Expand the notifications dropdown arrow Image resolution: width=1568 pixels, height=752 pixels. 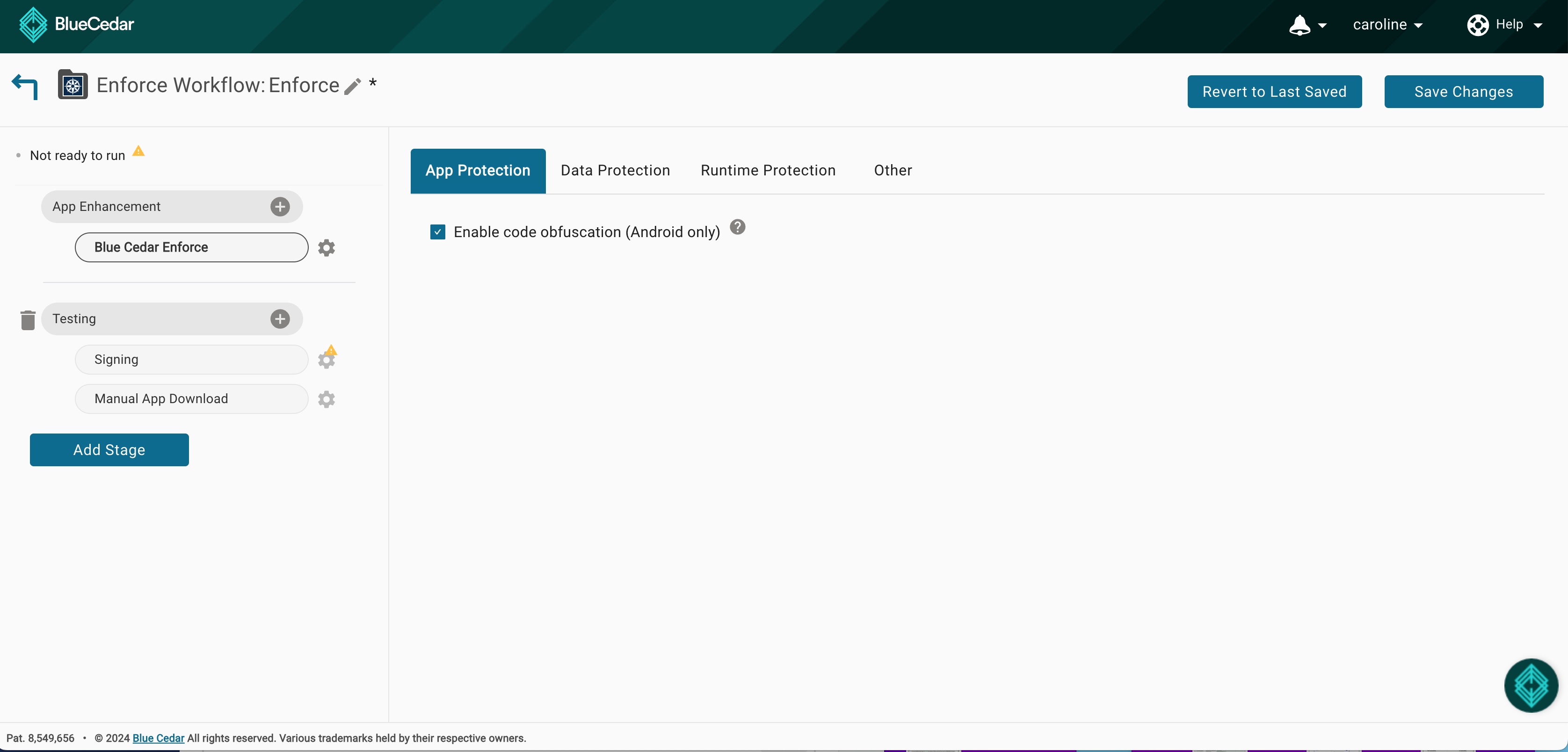tap(1322, 26)
